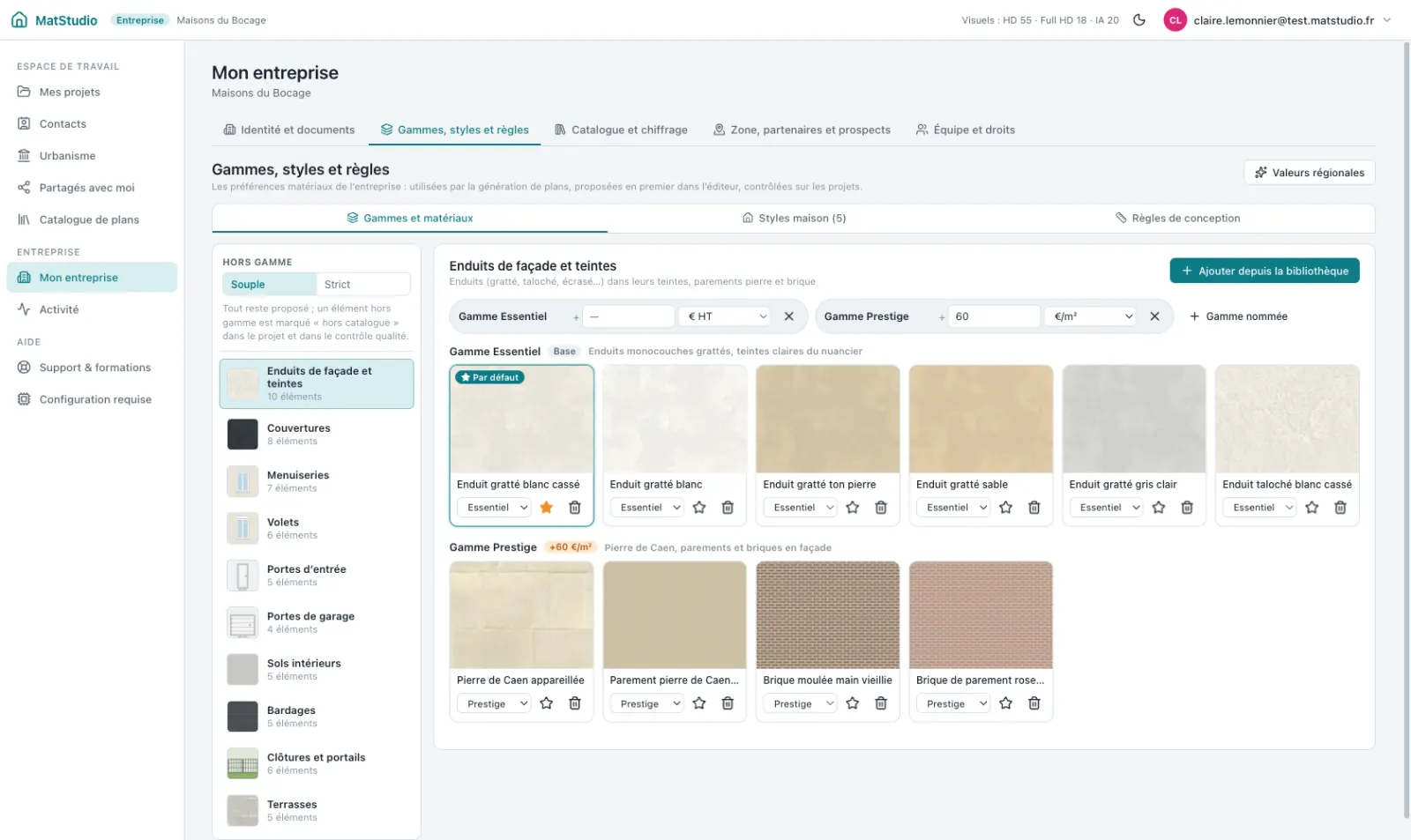Viewport: 1411px width, 840px height.
Task: Delete Enduit gratté blanc item
Action: click(x=728, y=508)
